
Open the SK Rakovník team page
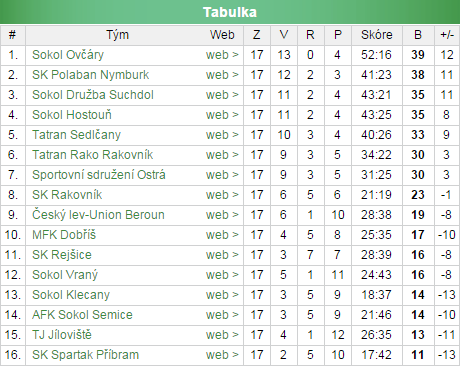coord(67,195)
